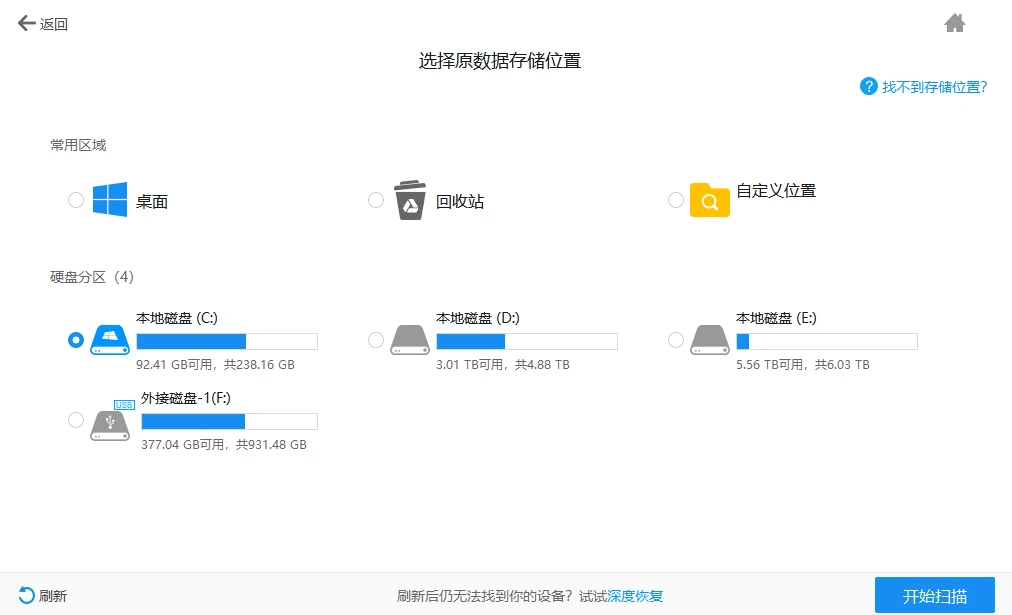This screenshot has height=615, width=1012.
Task: Select the 自定义位置 radio button
Action: [x=676, y=200]
